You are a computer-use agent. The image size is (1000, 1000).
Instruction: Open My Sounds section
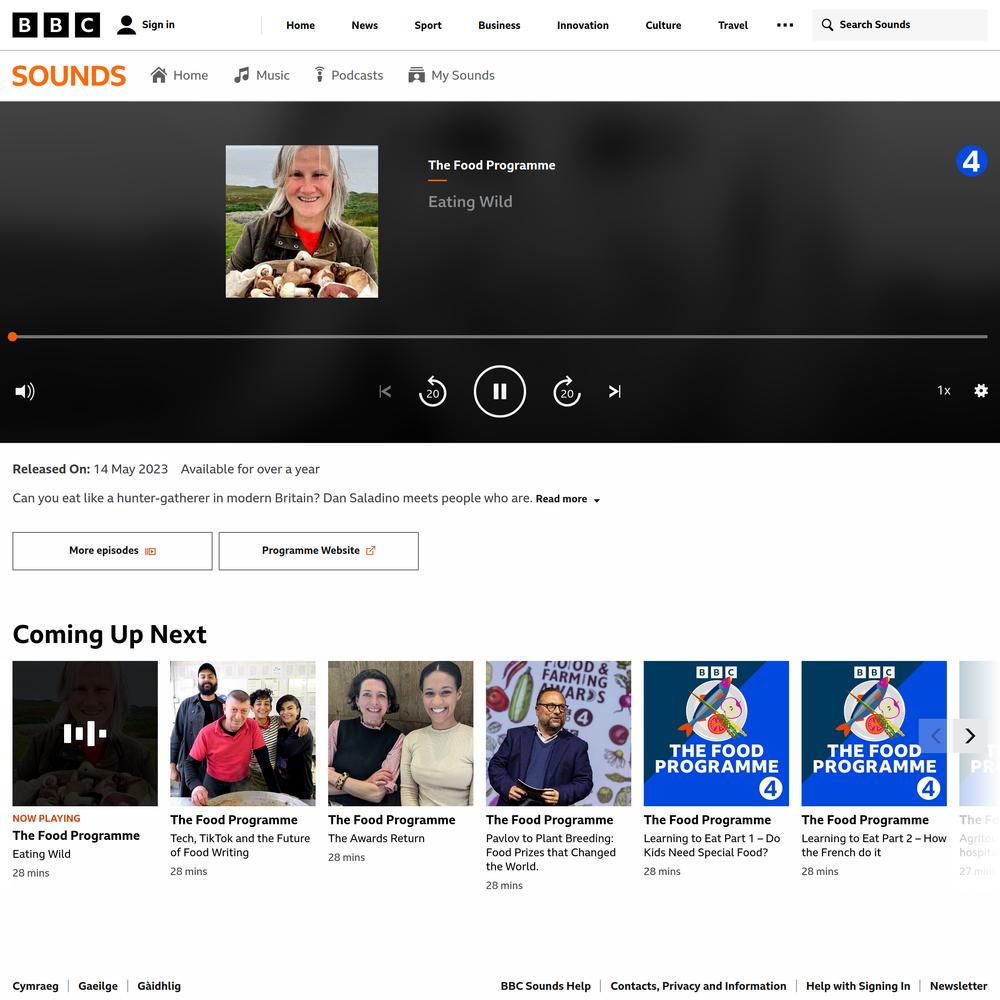452,75
